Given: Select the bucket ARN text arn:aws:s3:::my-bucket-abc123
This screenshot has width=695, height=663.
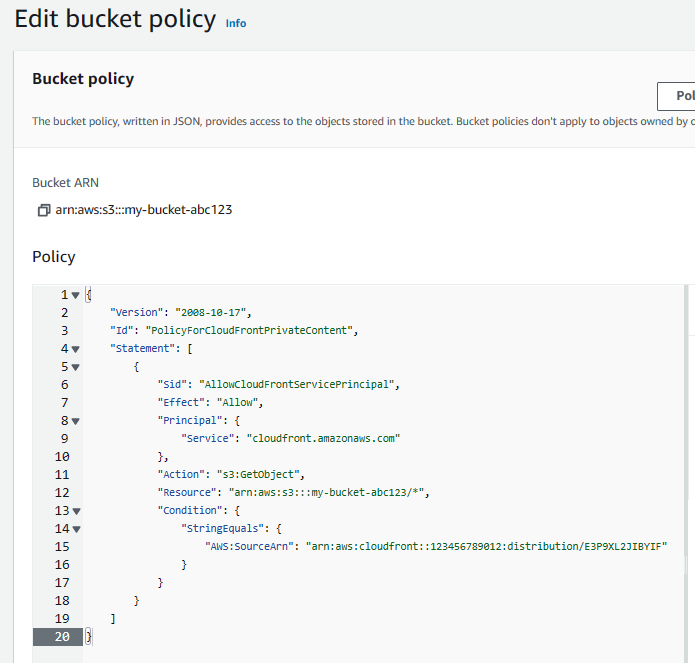Looking at the screenshot, I should [x=144, y=210].
